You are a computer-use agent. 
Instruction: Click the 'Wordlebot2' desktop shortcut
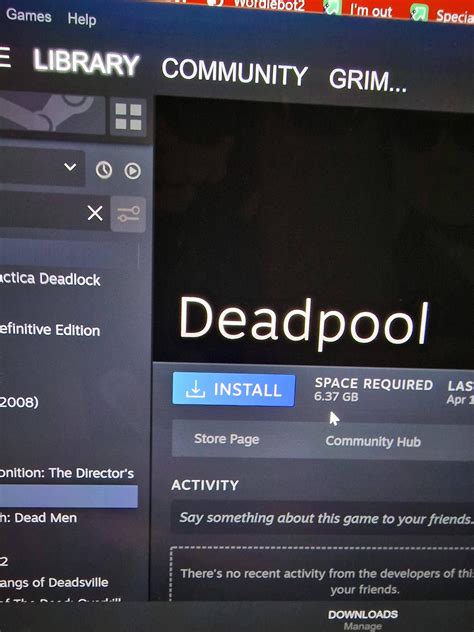tap(258, 5)
